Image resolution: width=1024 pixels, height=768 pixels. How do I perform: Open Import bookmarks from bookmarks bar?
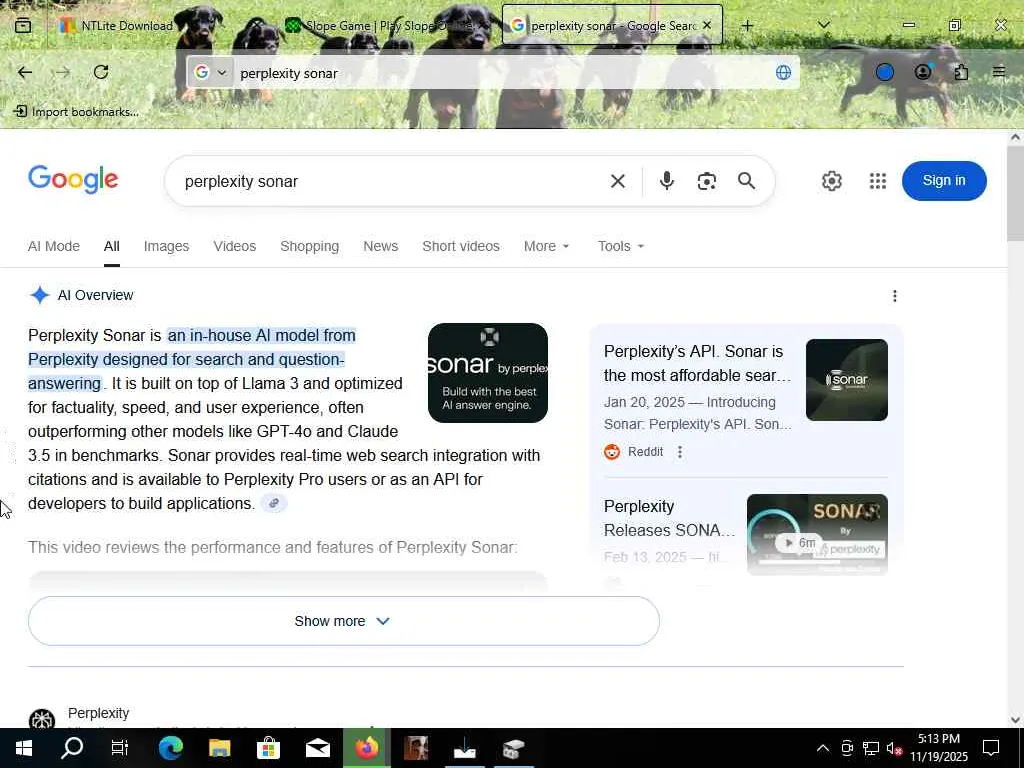pyautogui.click(x=76, y=112)
